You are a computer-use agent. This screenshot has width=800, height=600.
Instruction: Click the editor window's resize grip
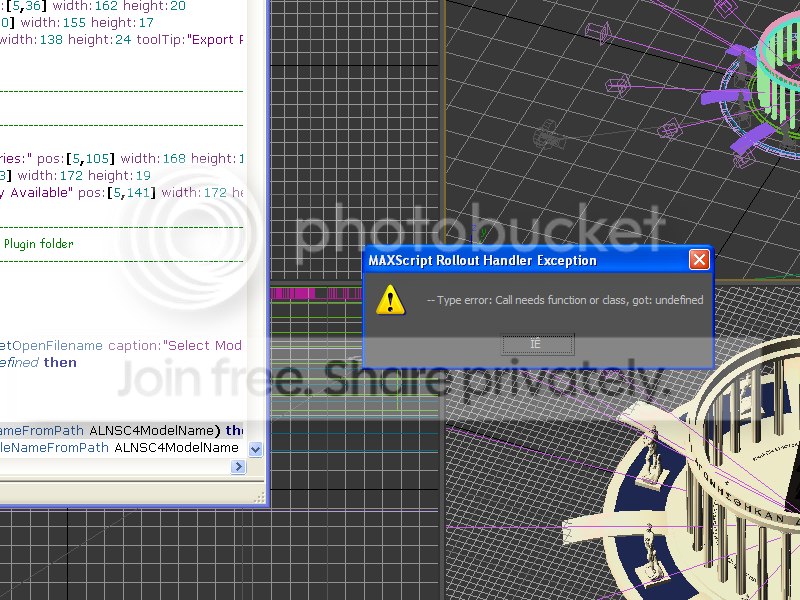click(x=259, y=497)
